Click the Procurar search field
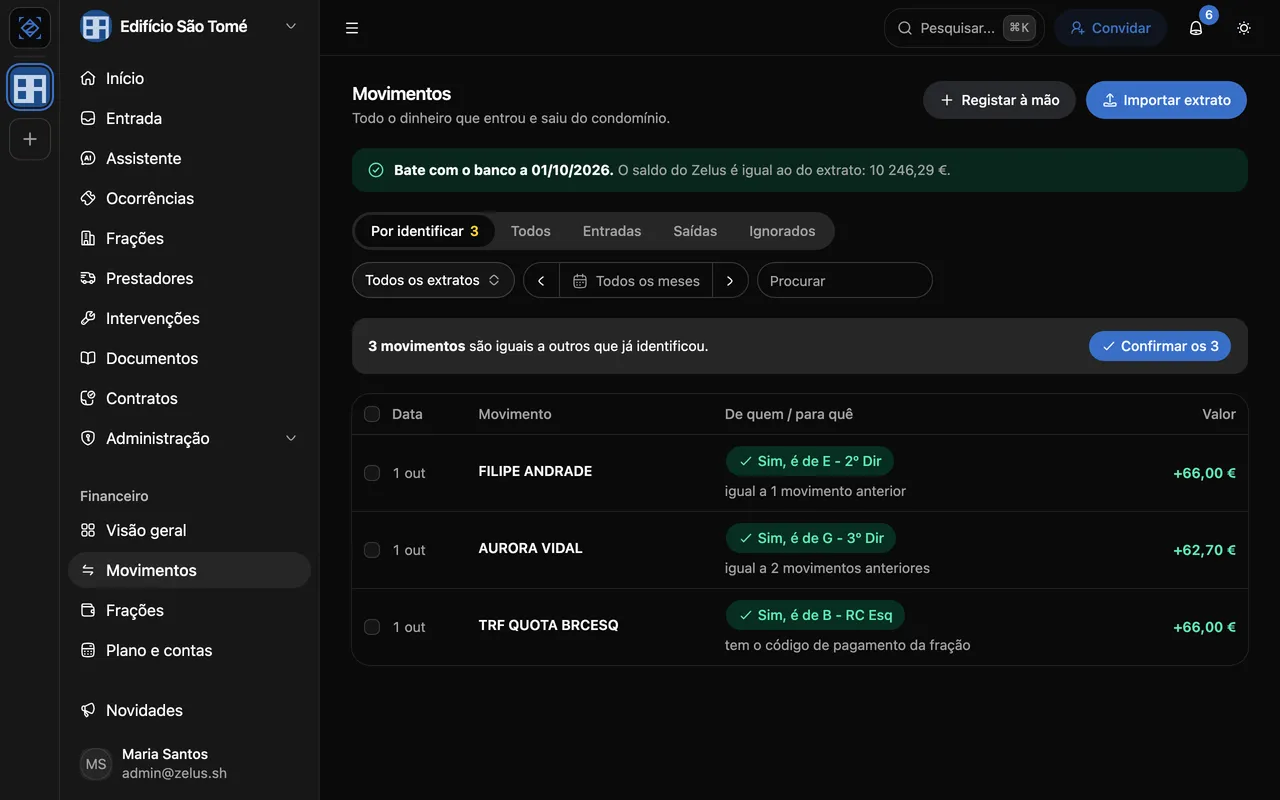 point(845,281)
